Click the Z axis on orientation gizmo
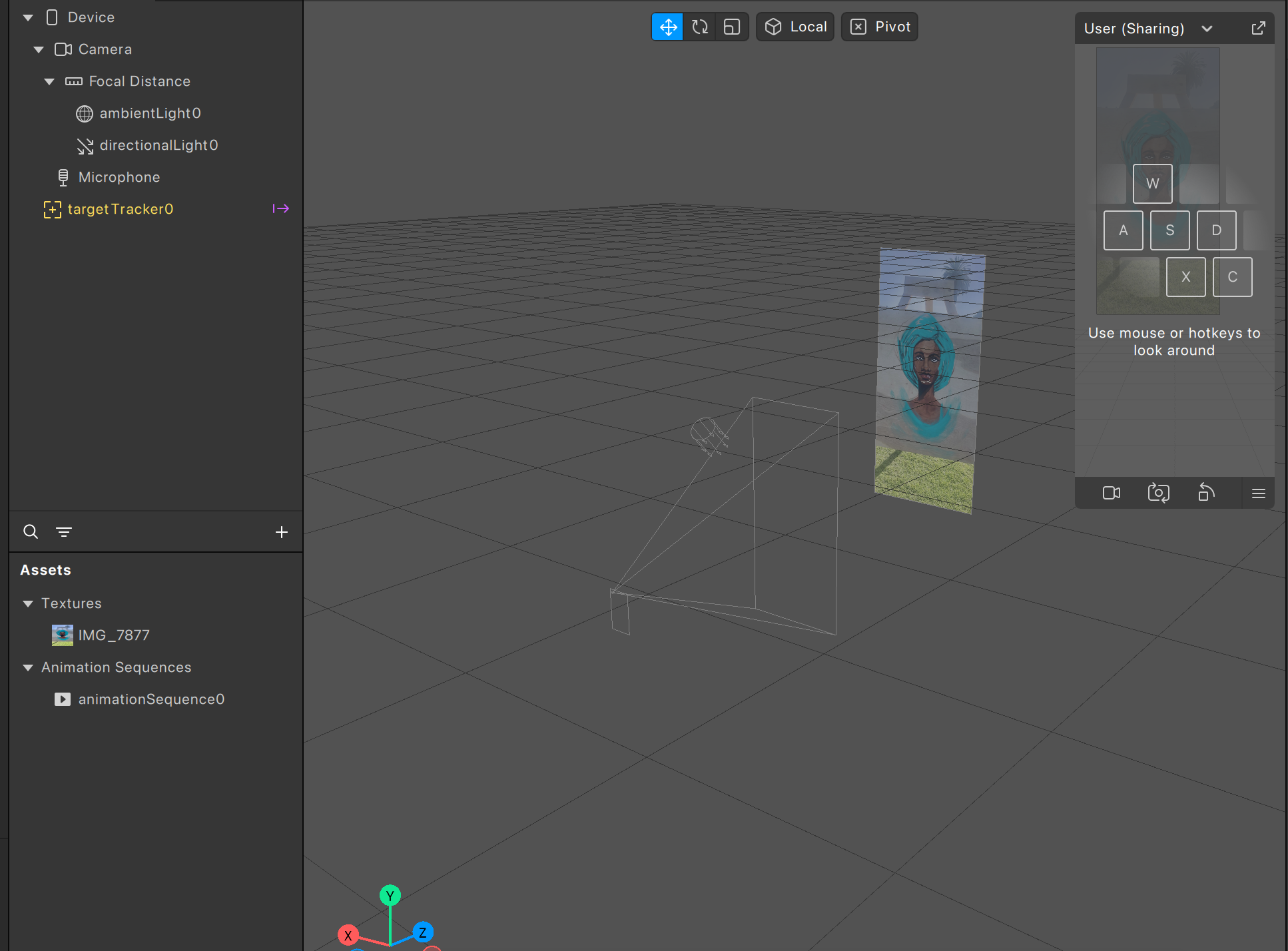This screenshot has height=951, width=1288. coord(423,932)
